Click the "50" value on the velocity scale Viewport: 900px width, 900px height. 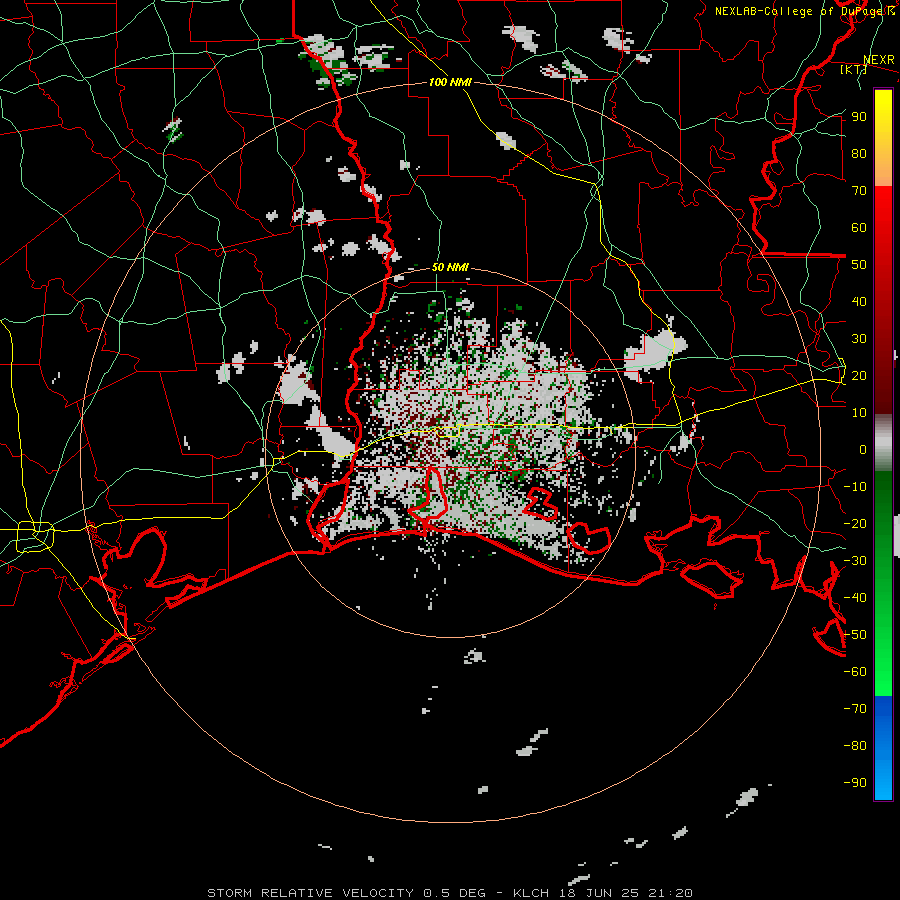[859, 265]
